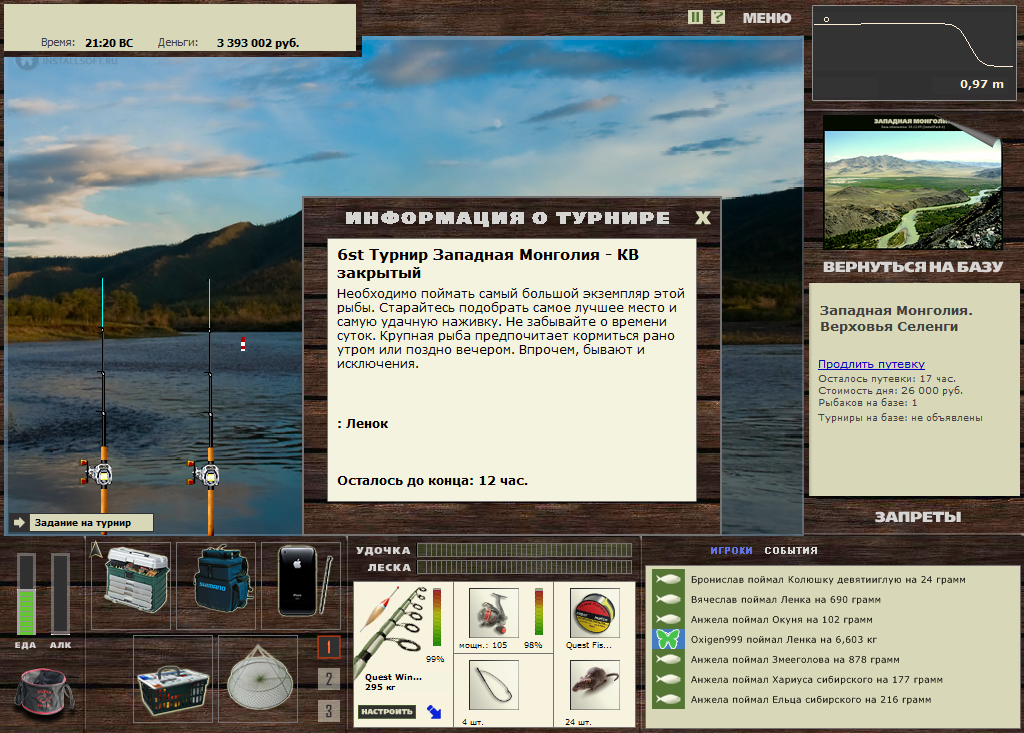The image size is (1024, 733).
Task: Pause the game with pause icon
Action: point(696,17)
